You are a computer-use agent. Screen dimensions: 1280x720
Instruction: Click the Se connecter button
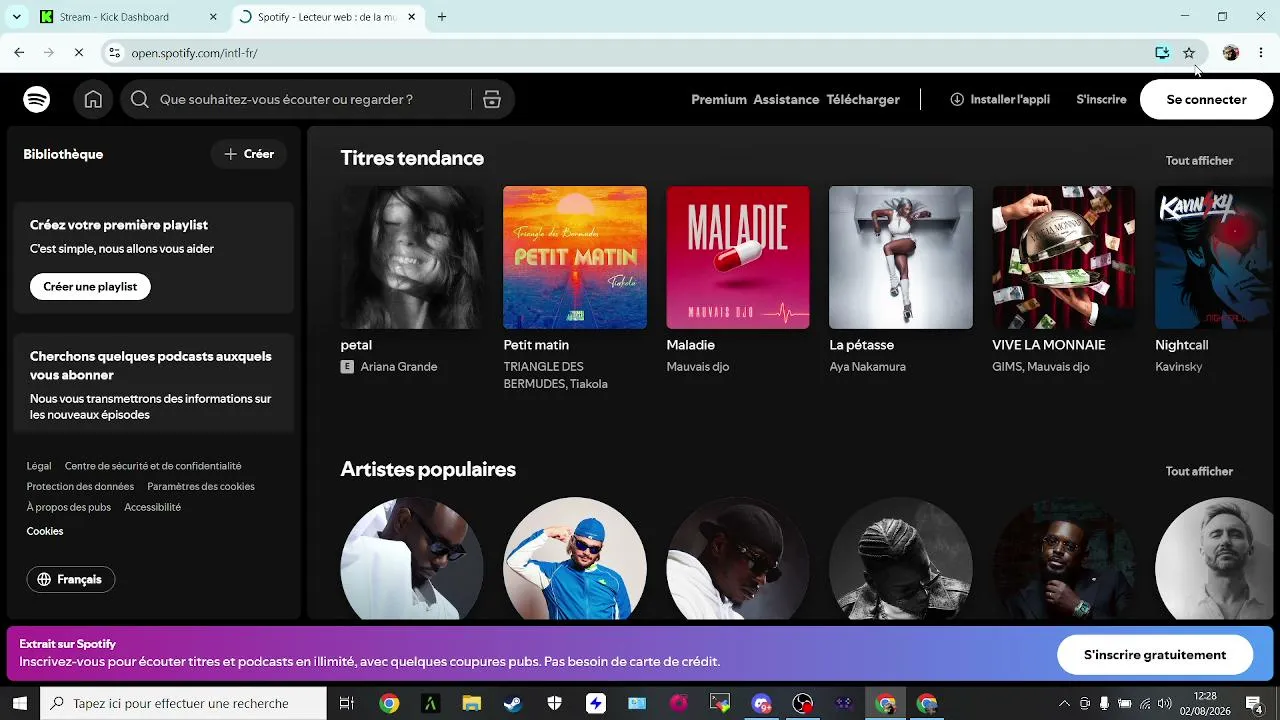point(1206,99)
